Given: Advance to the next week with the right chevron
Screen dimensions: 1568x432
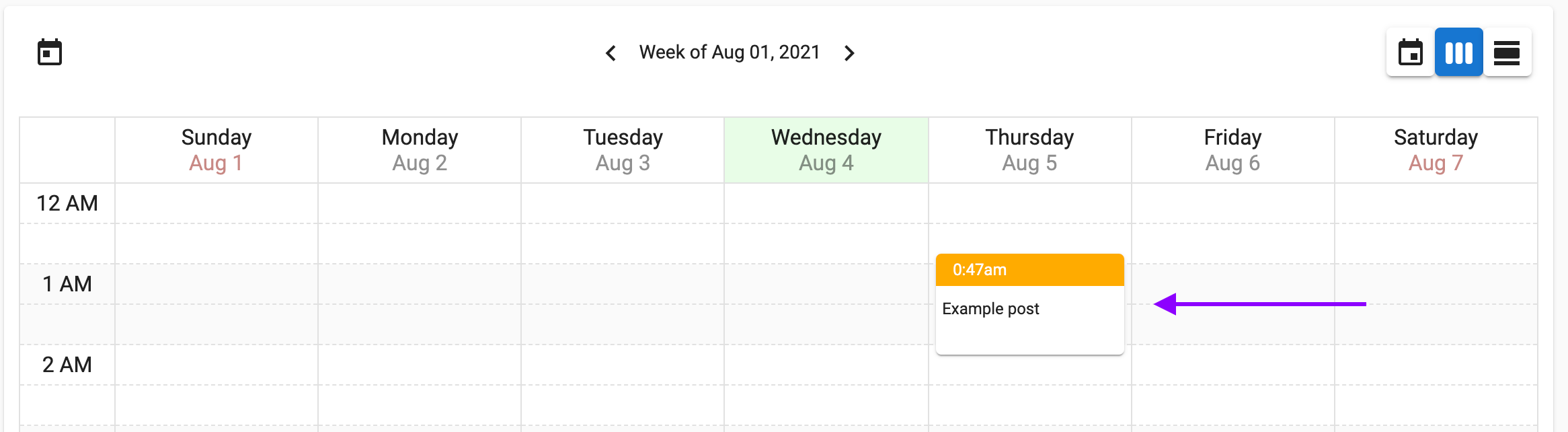Looking at the screenshot, I should pyautogui.click(x=849, y=52).
